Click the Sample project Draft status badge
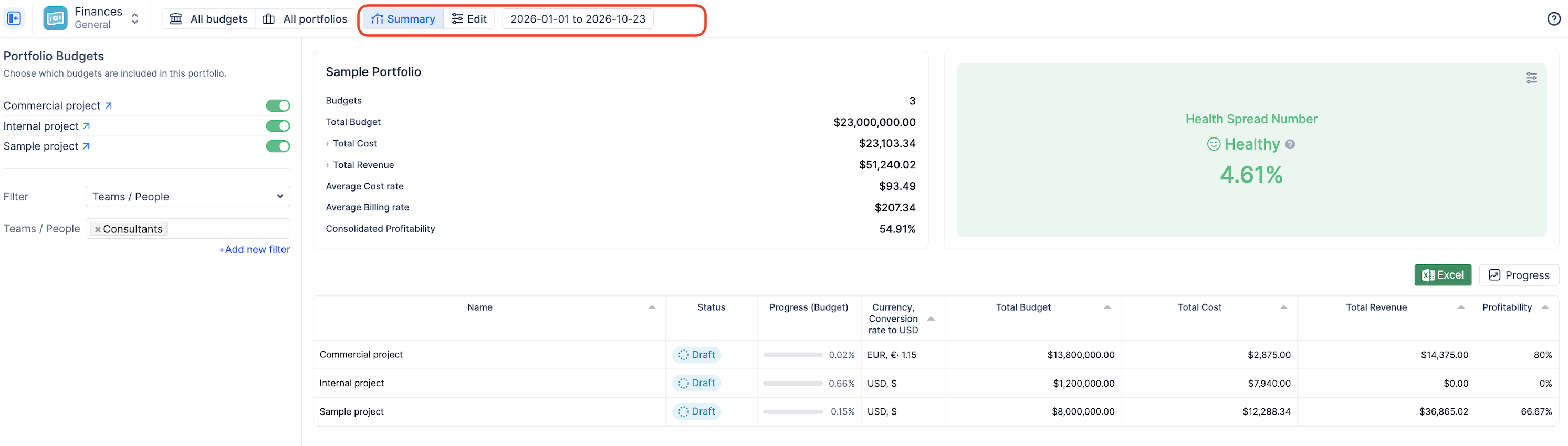1568x446 pixels. (x=696, y=412)
